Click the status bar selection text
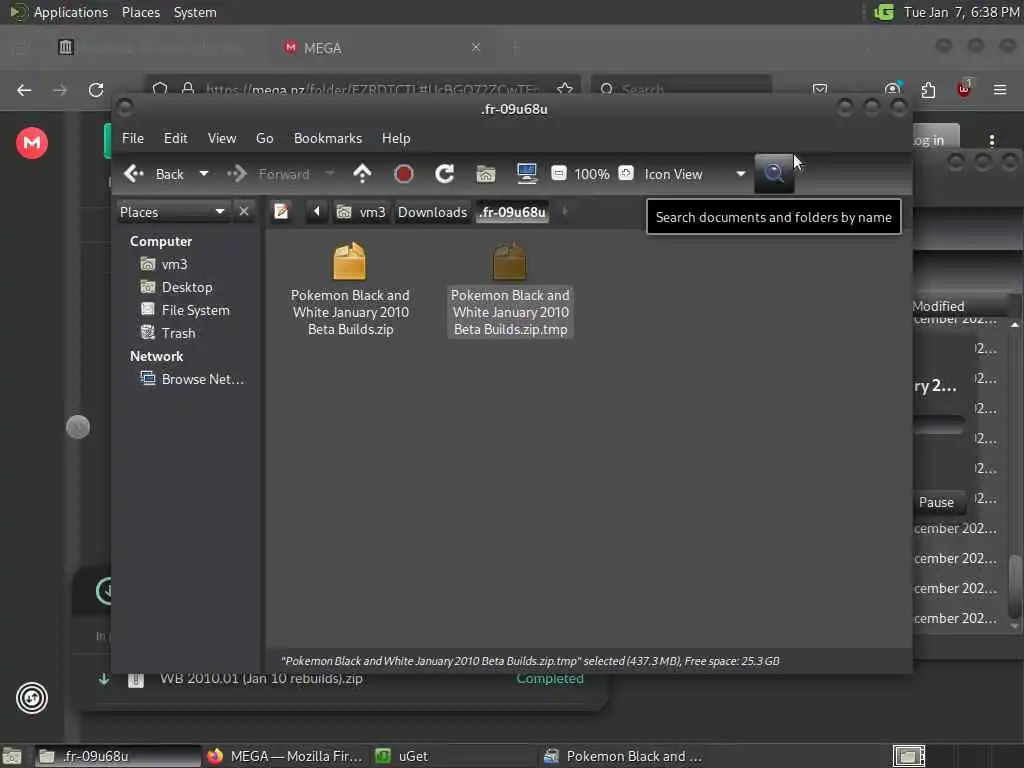 click(530, 661)
